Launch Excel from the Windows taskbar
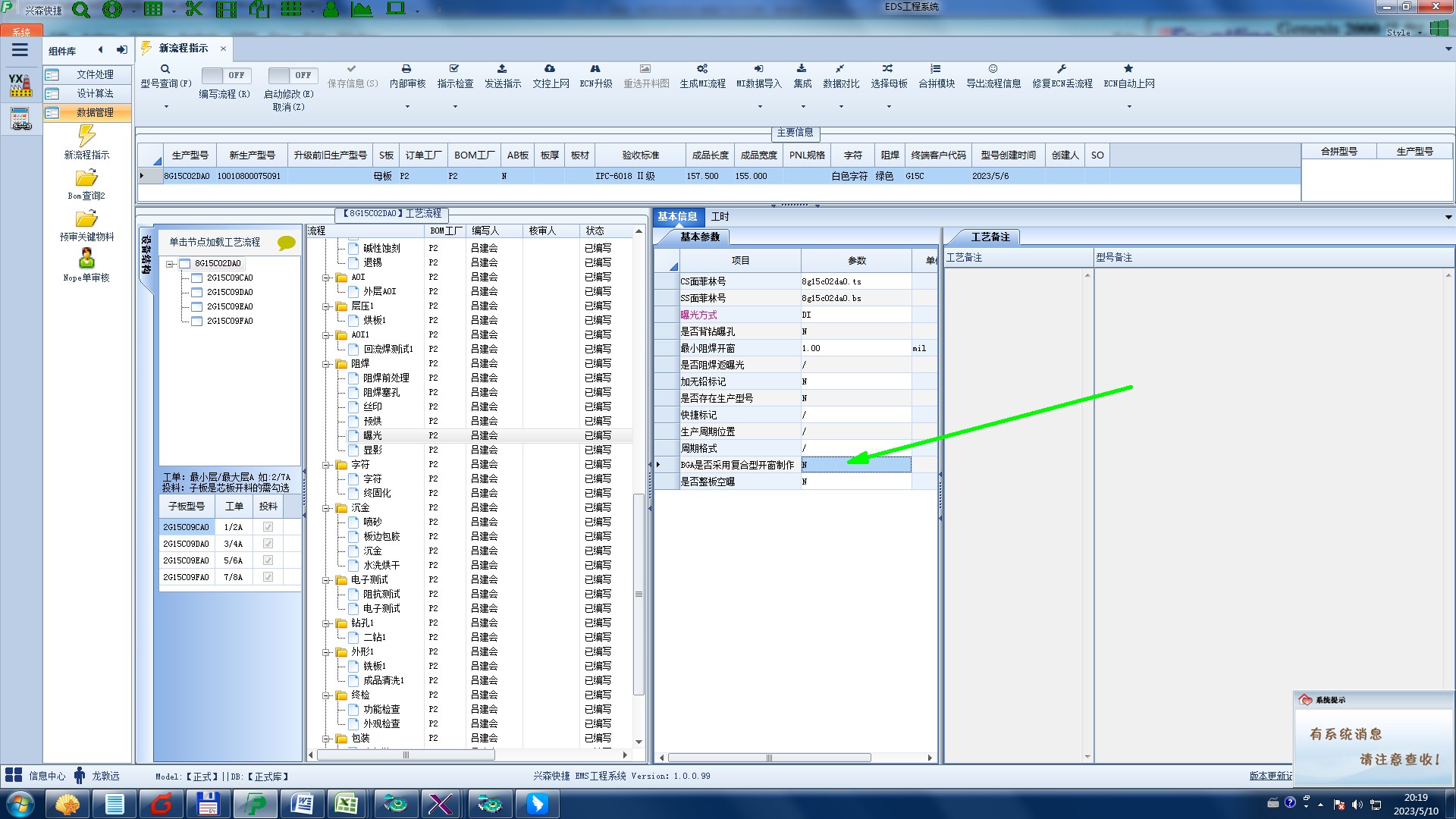Image resolution: width=1456 pixels, height=819 pixels. (x=347, y=804)
